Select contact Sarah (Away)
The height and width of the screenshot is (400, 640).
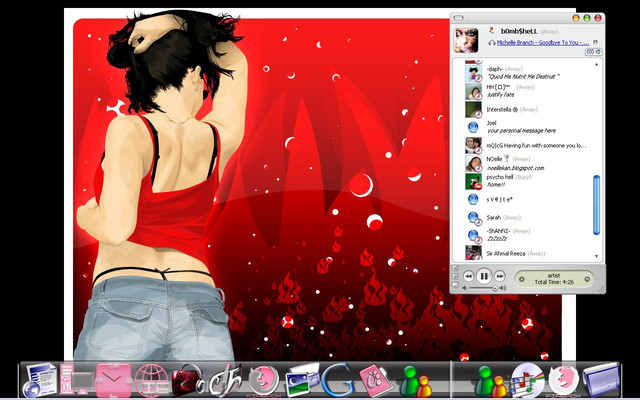[x=527, y=218]
